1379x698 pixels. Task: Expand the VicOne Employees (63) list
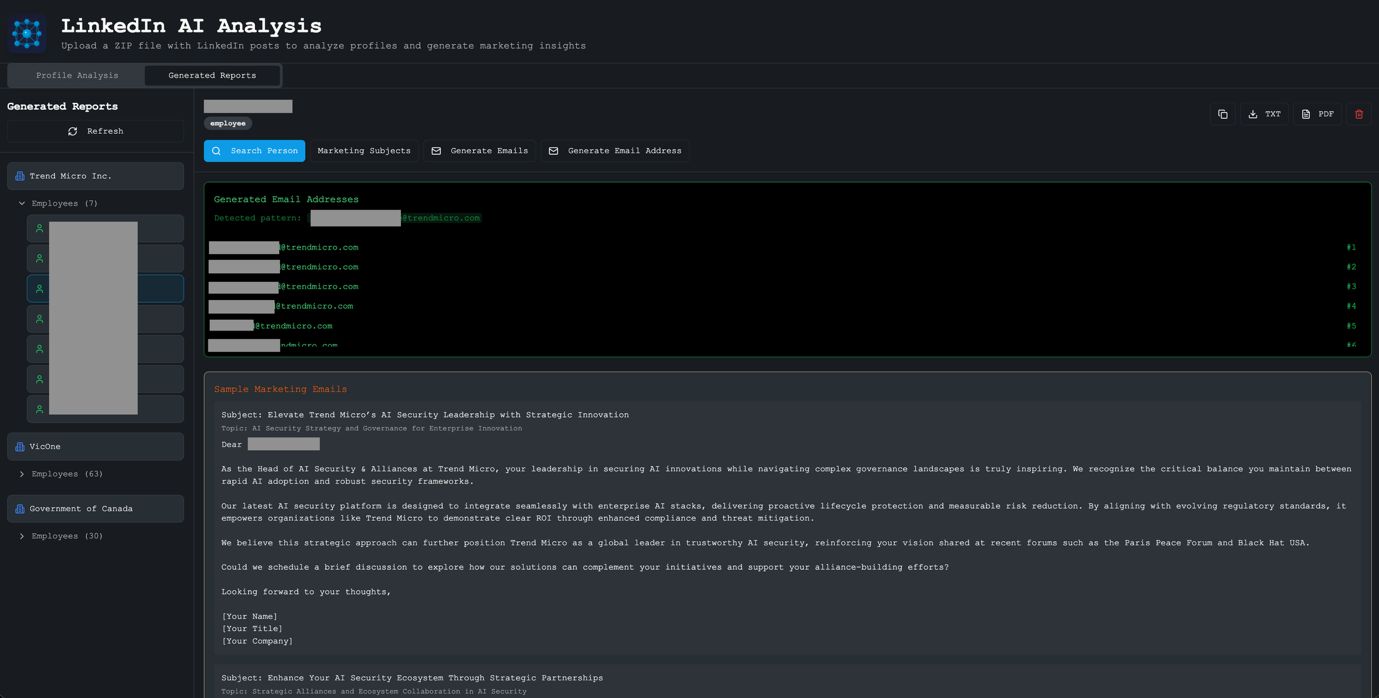22,474
